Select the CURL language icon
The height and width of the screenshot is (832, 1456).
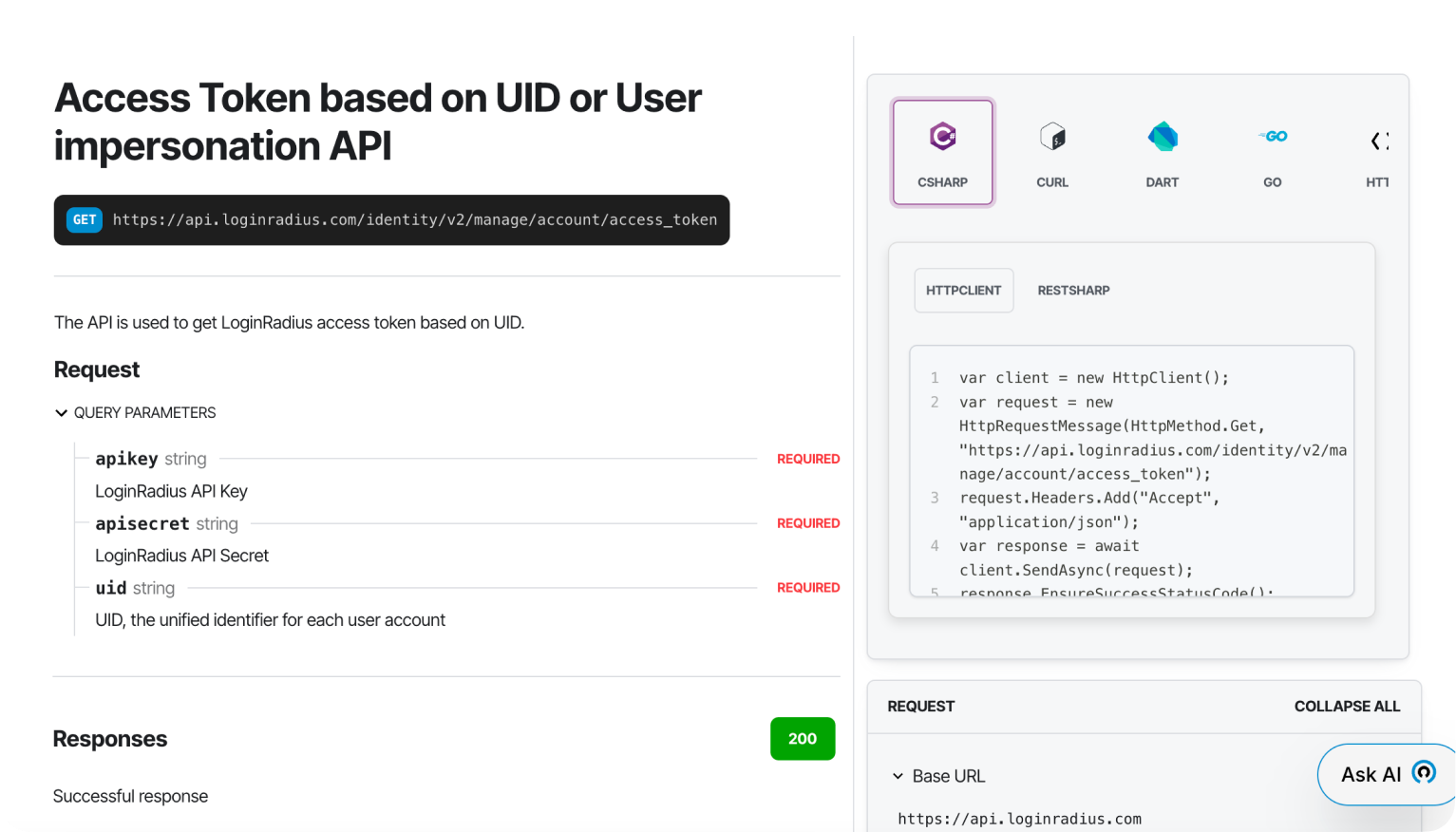[x=1052, y=152]
